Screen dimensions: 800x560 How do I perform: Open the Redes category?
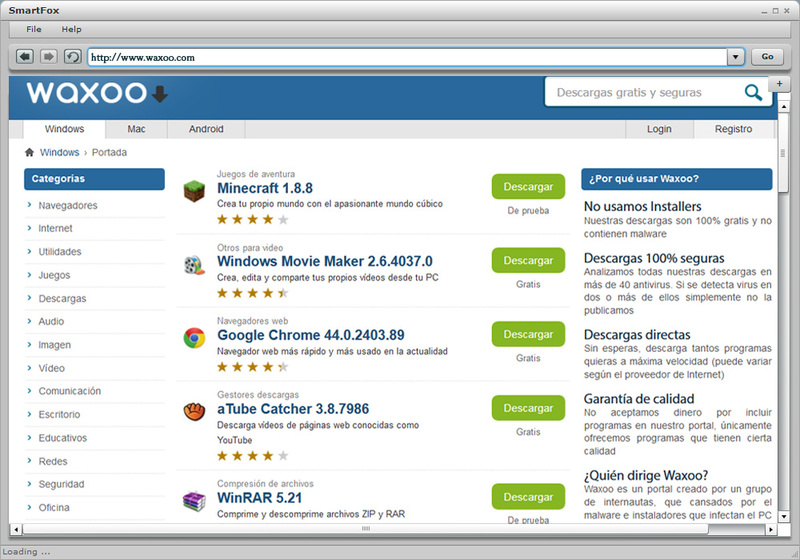(53, 462)
